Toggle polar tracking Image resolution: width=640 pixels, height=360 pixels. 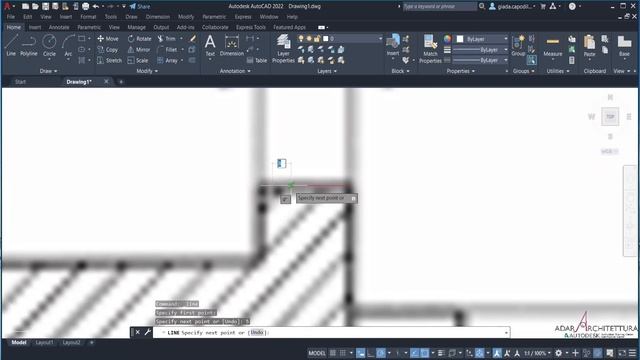coord(381,353)
